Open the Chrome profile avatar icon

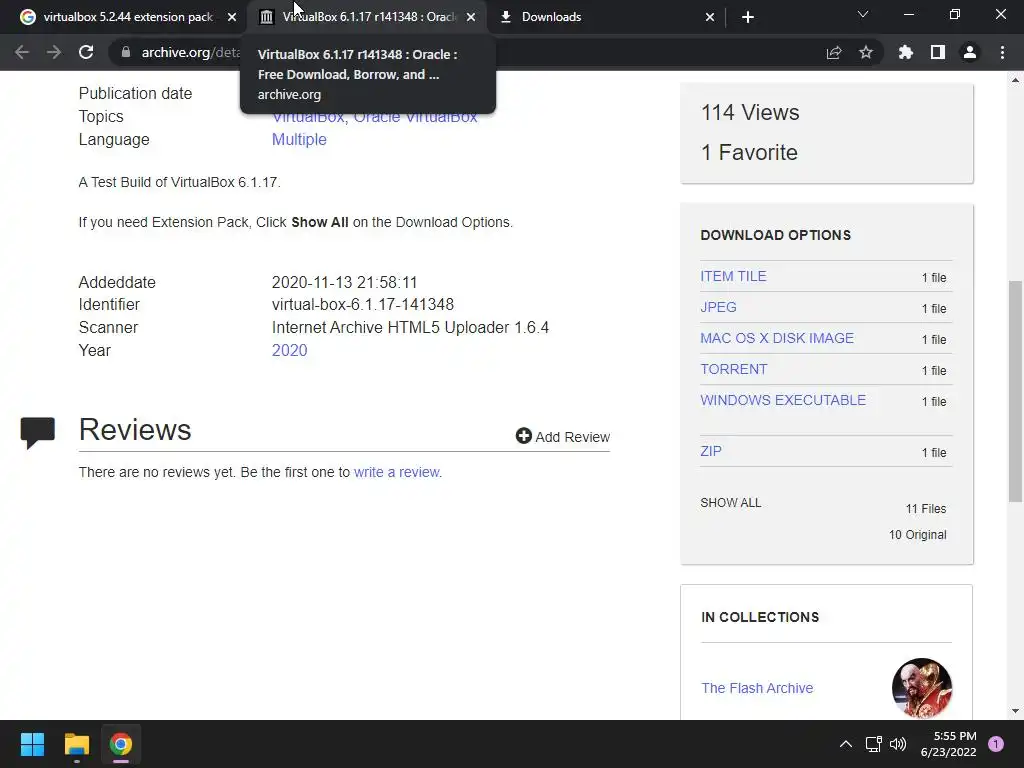(970, 52)
